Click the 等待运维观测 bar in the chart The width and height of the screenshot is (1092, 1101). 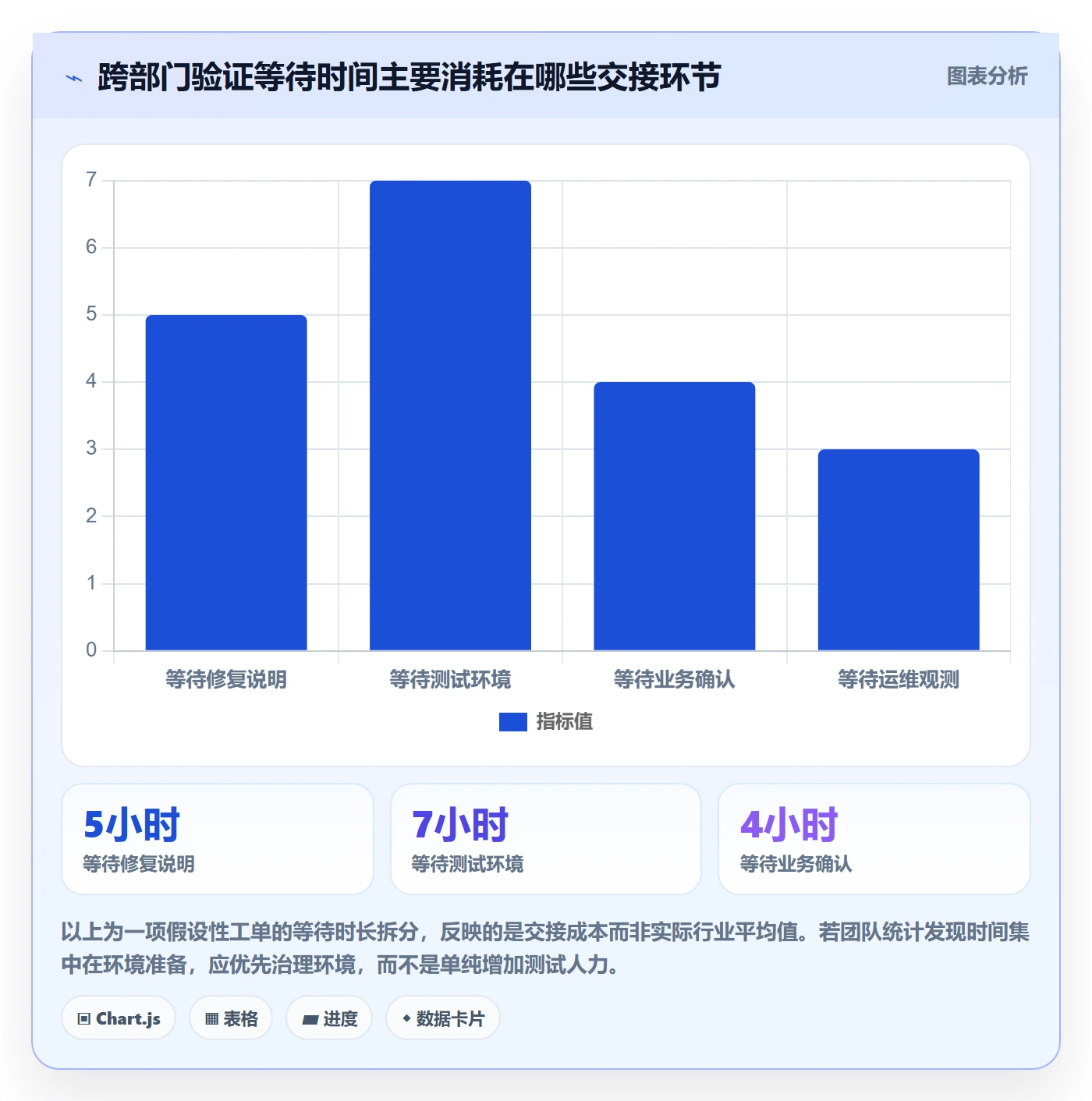899,550
